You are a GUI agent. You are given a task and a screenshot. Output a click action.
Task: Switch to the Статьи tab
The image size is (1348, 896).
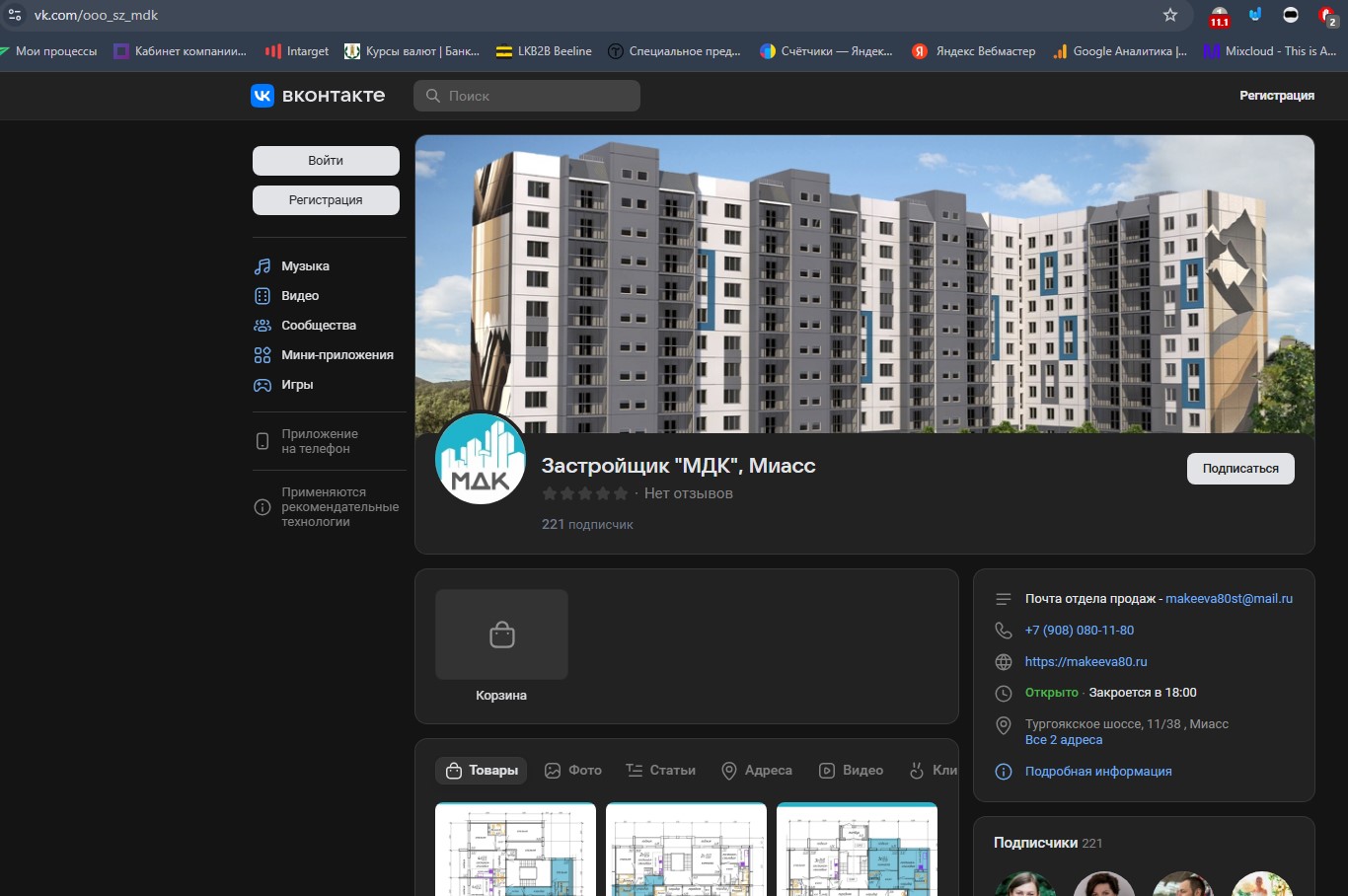click(661, 771)
